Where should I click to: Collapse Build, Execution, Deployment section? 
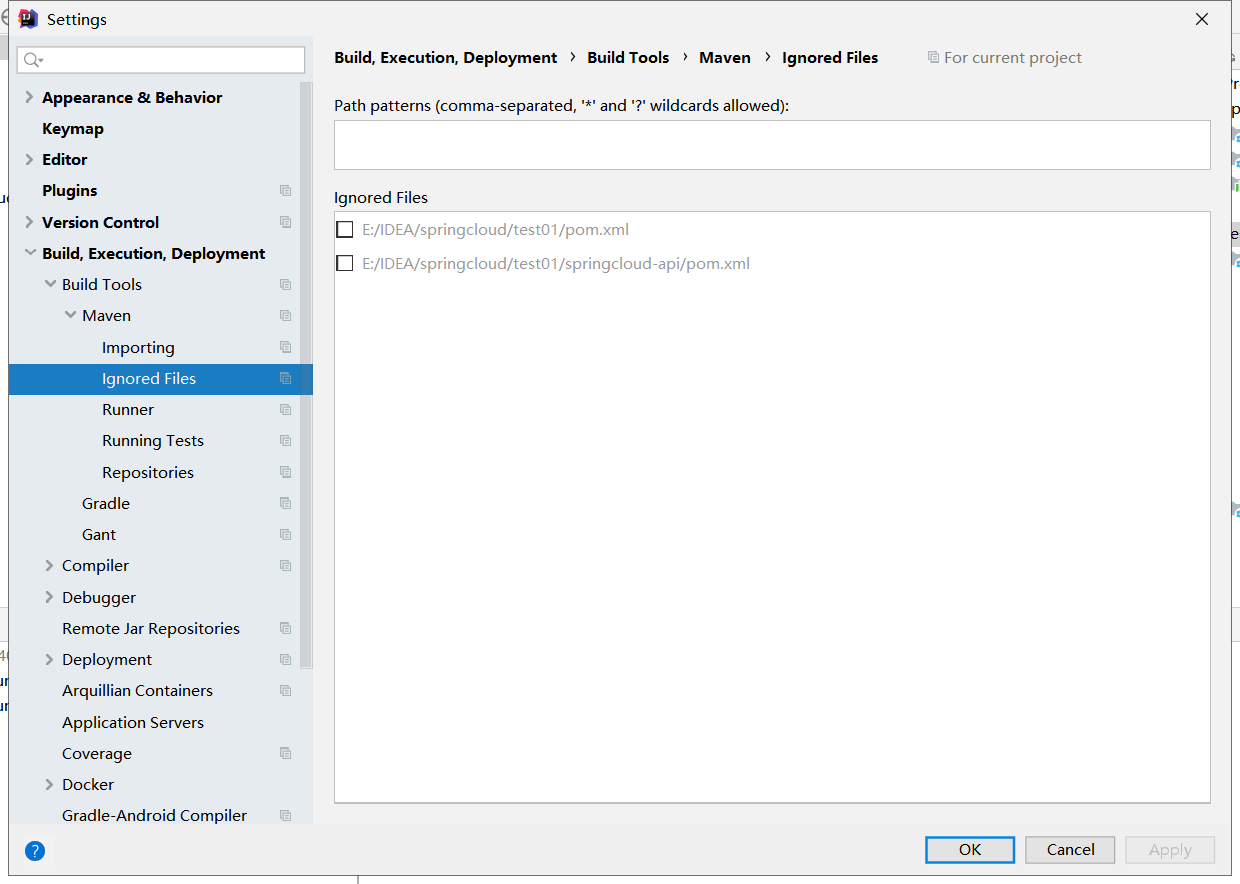click(x=29, y=253)
